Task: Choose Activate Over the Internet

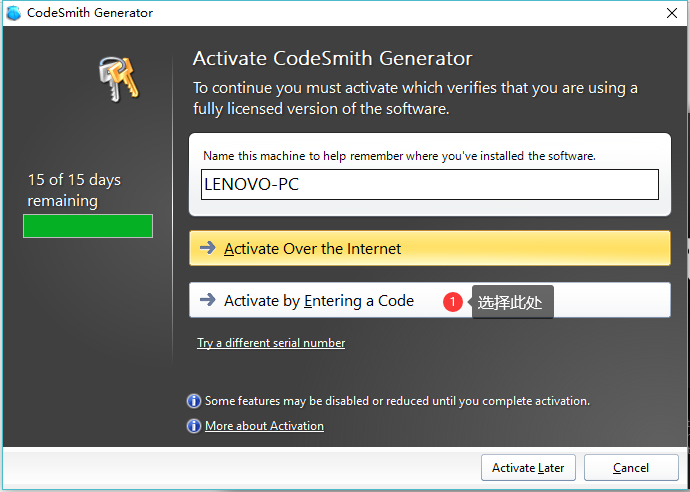Action: point(429,248)
